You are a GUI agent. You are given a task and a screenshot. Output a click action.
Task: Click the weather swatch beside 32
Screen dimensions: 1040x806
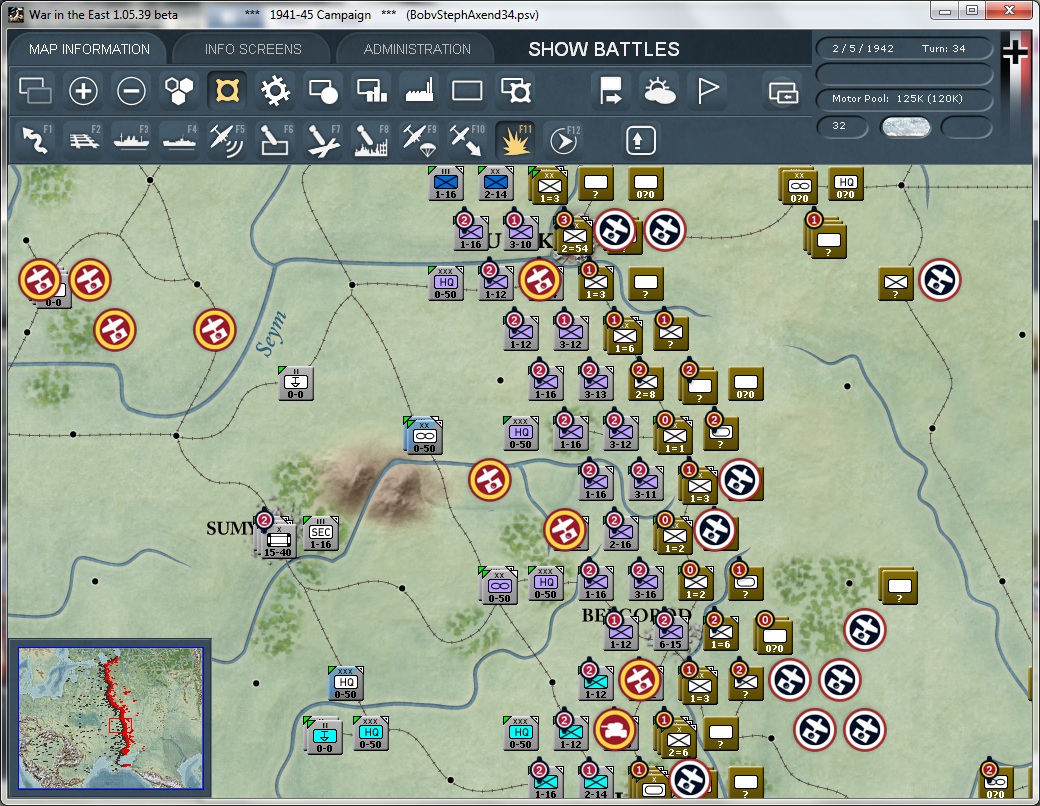pos(905,127)
